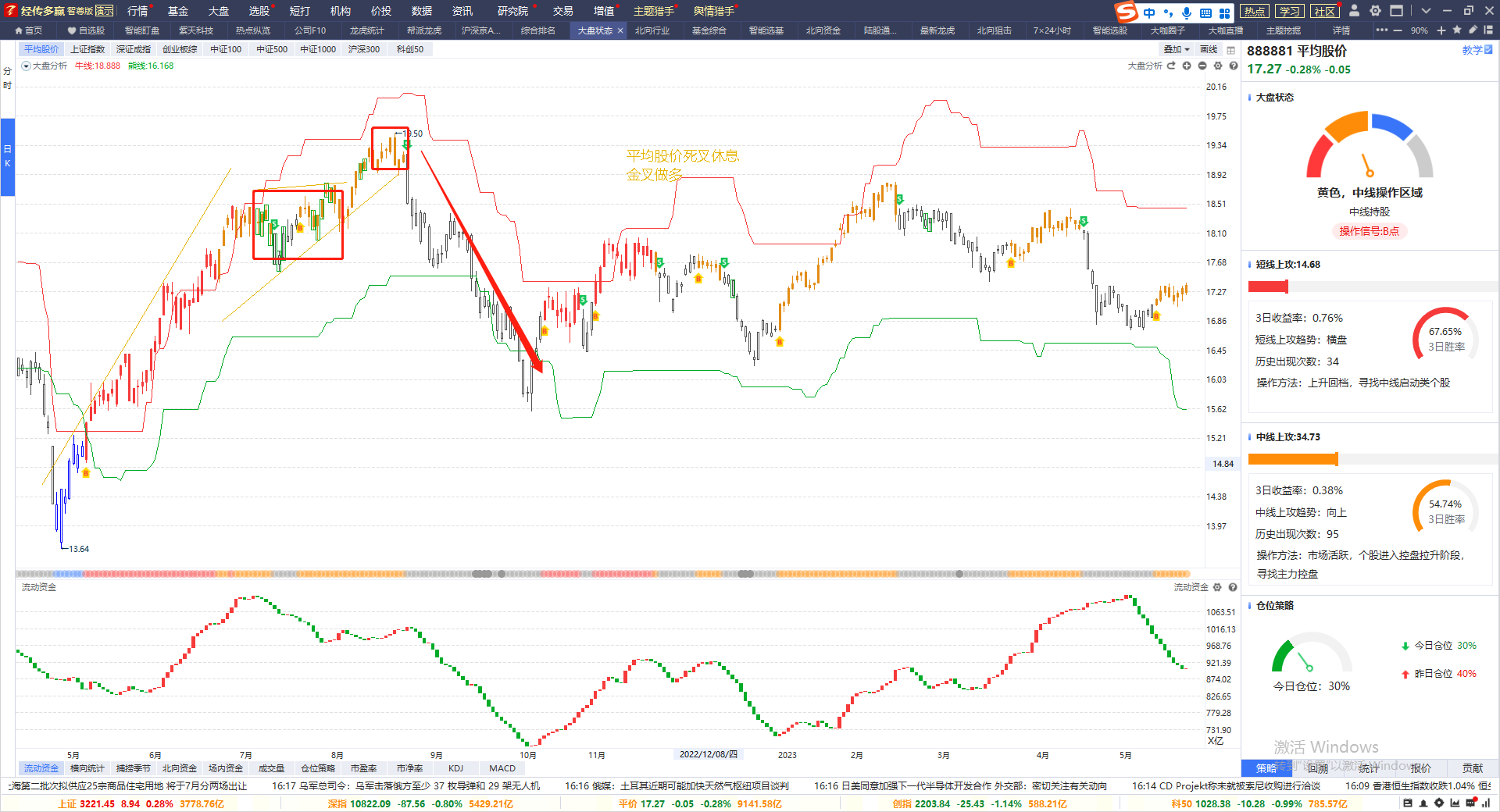1500x812 pixels.
Task: Open the more tabs ellipsis icon
Action: coord(1382,30)
